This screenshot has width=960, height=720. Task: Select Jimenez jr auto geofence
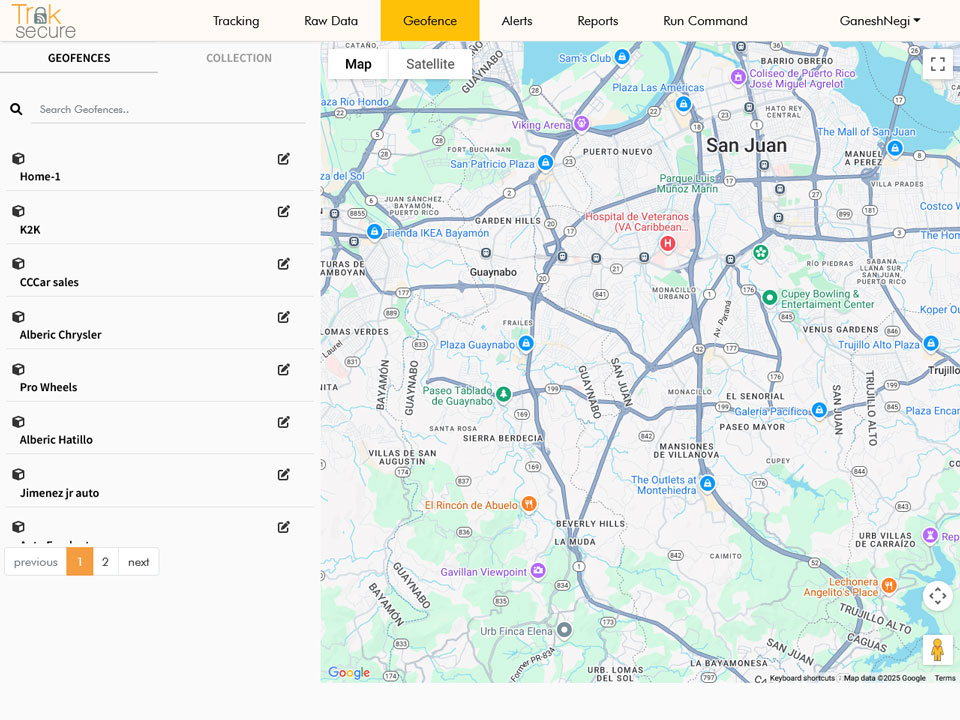[59, 493]
